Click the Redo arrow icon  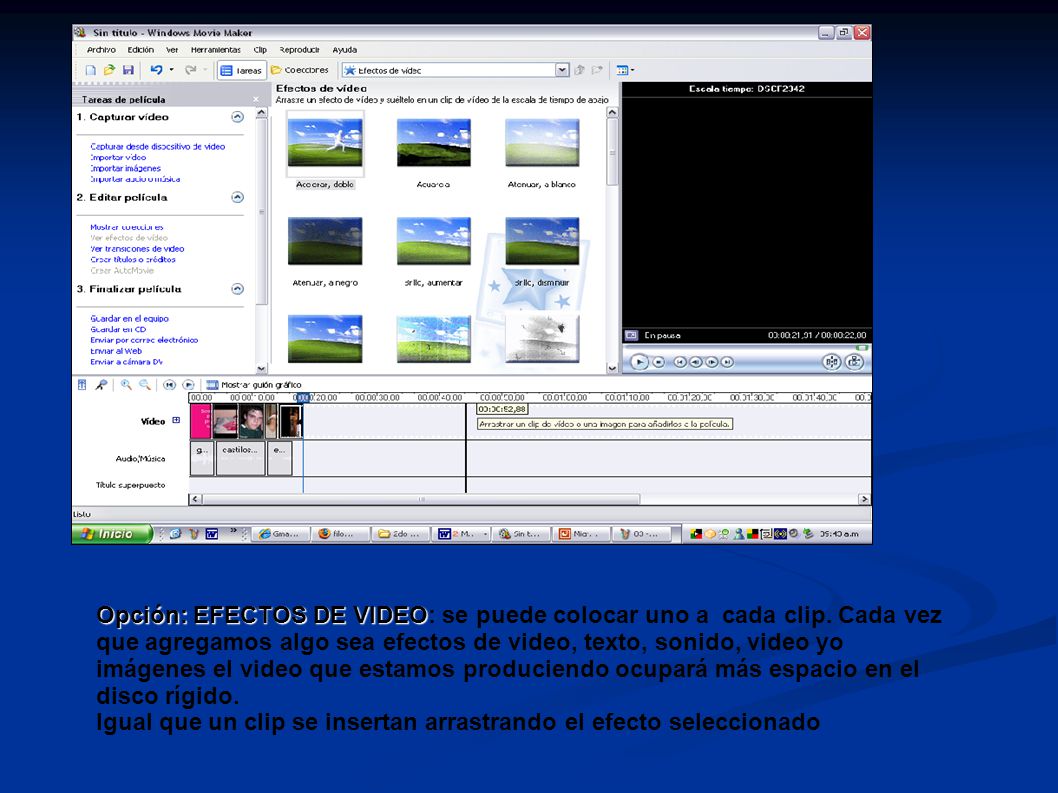pos(190,70)
